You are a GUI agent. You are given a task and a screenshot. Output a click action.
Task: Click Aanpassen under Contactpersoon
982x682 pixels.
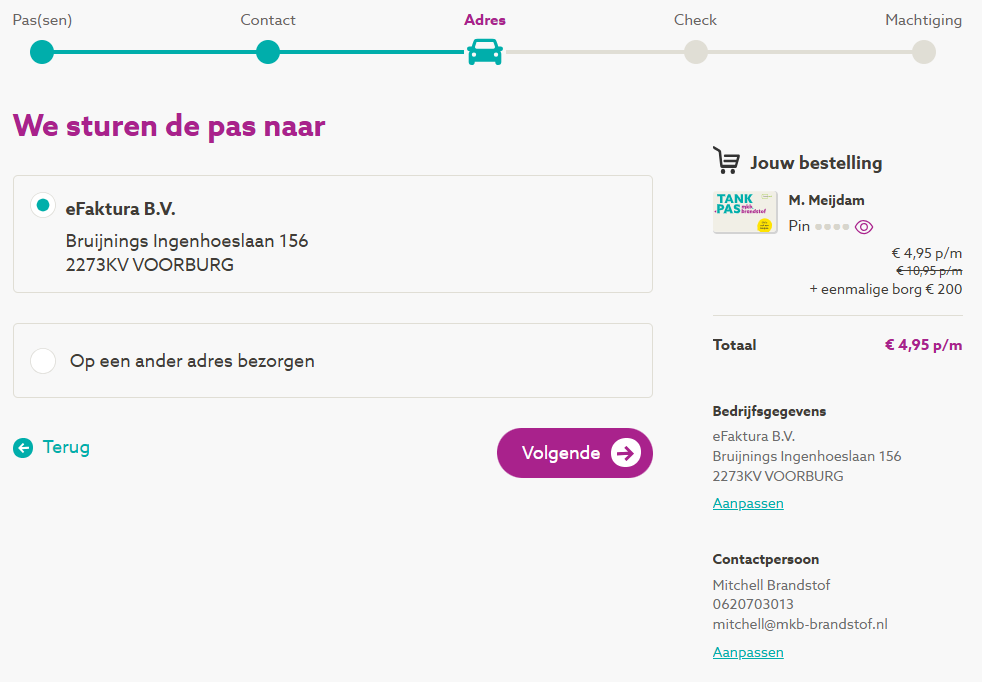point(748,652)
